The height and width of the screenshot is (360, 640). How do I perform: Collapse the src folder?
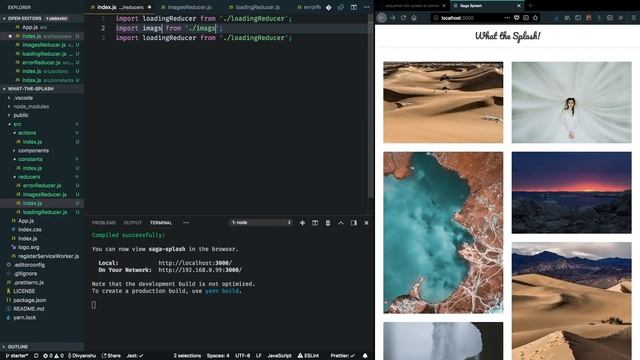tap(17, 124)
